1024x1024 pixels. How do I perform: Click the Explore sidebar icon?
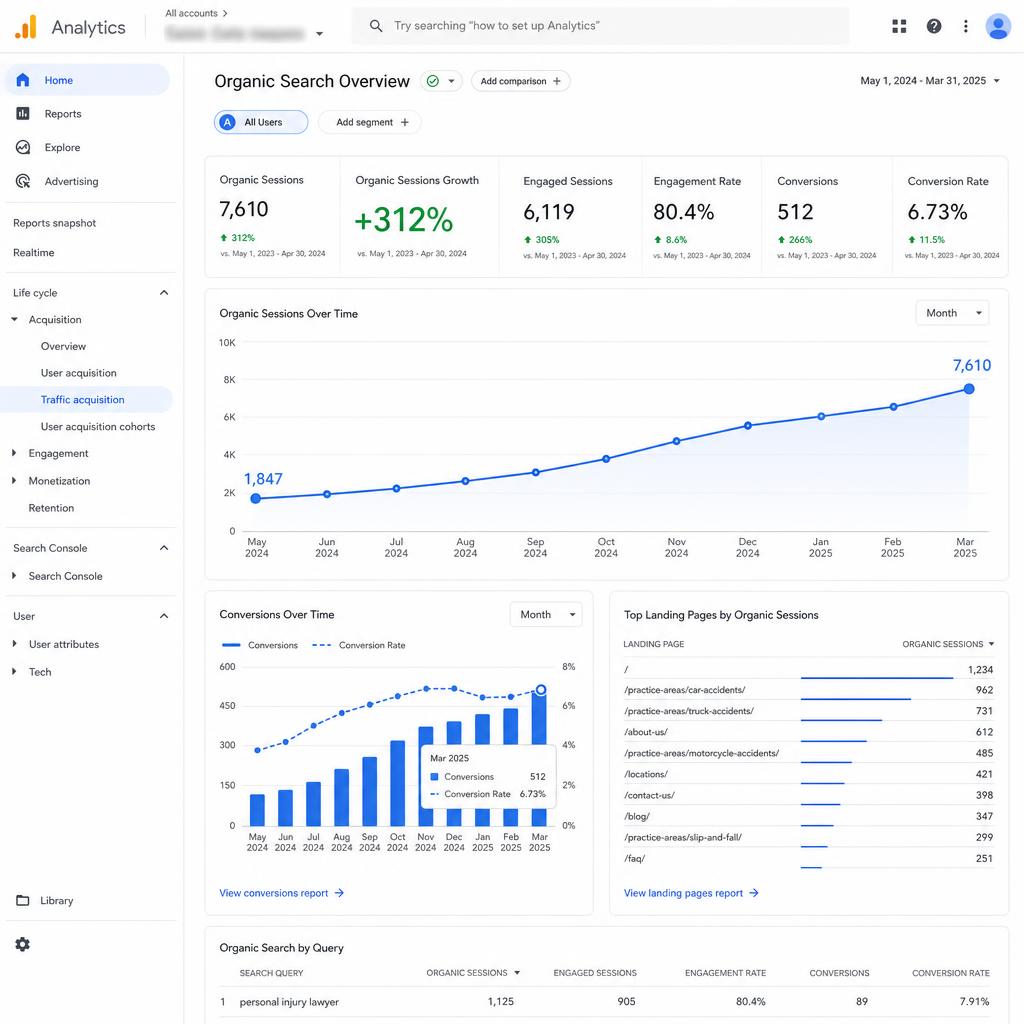23,148
